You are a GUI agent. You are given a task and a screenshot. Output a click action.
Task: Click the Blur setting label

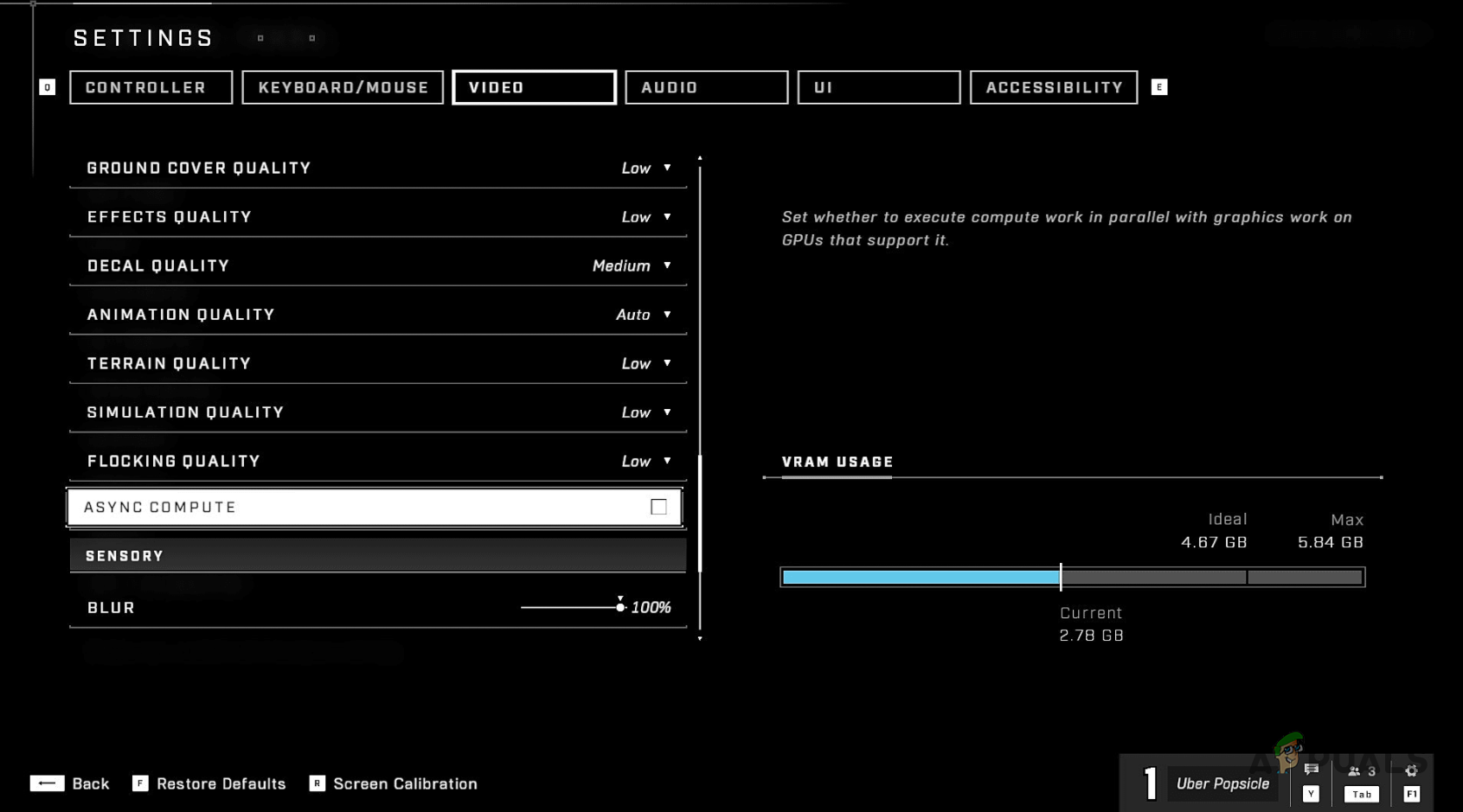click(112, 608)
